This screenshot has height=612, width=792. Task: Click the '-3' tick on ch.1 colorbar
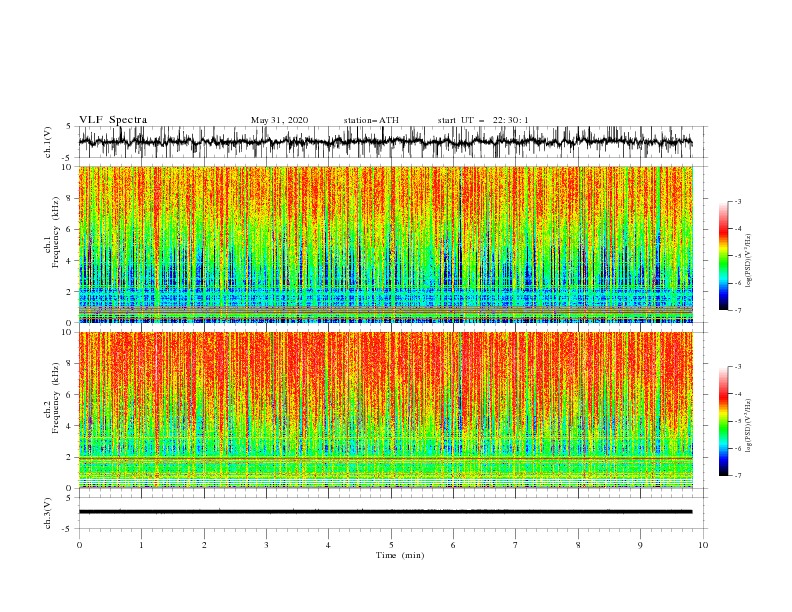point(738,201)
